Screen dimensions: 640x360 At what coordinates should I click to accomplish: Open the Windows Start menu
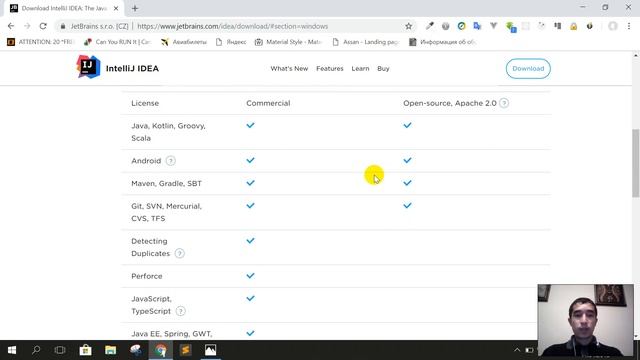[12, 350]
